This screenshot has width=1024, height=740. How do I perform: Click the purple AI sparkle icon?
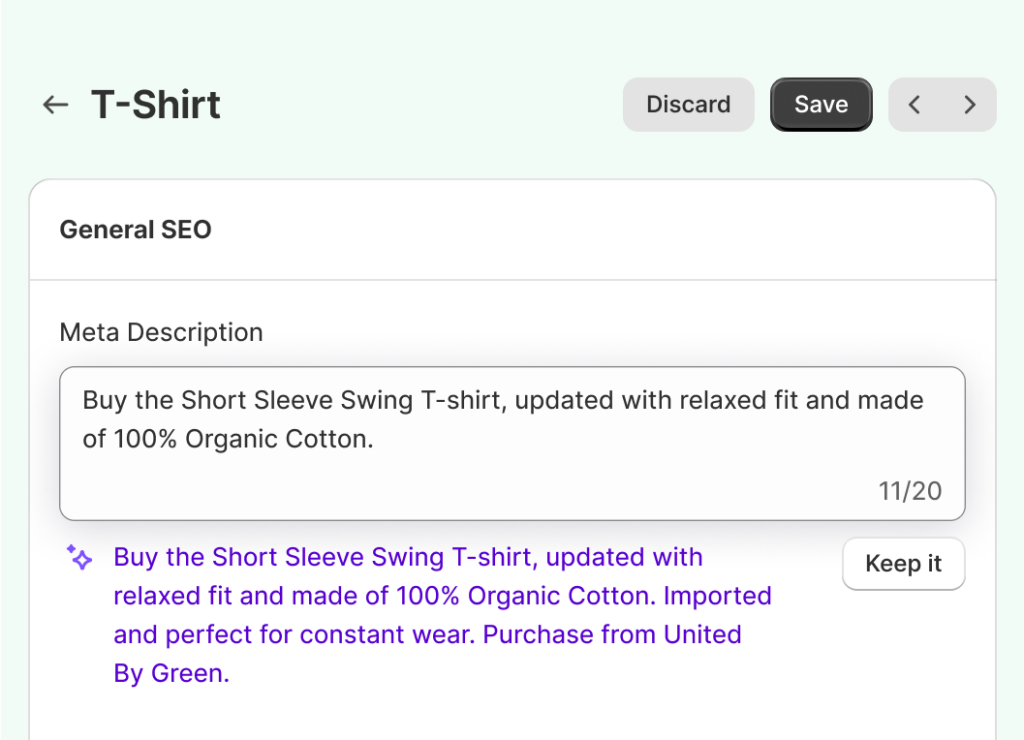click(79, 557)
